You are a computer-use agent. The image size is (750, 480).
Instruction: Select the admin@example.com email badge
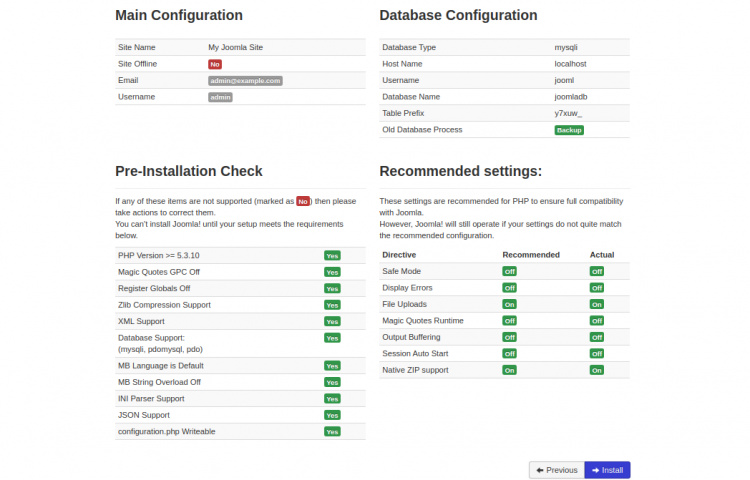245,80
